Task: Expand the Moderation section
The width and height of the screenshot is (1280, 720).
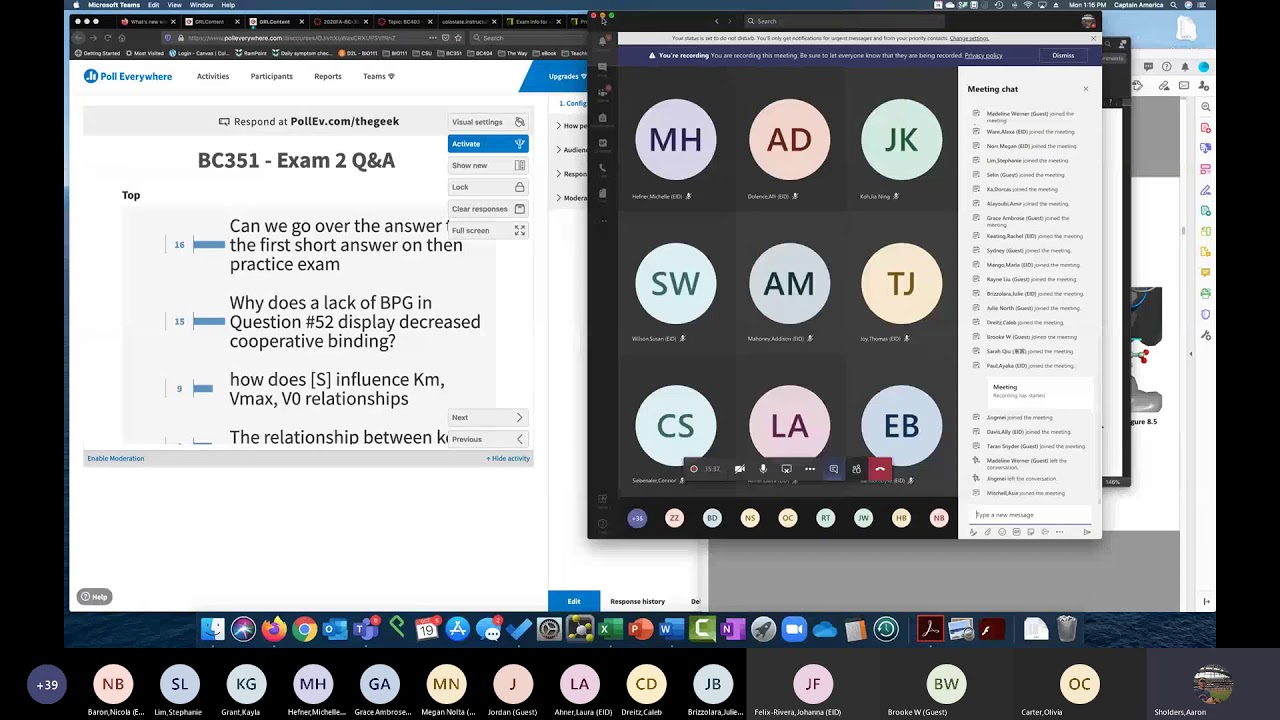Action: (573, 198)
